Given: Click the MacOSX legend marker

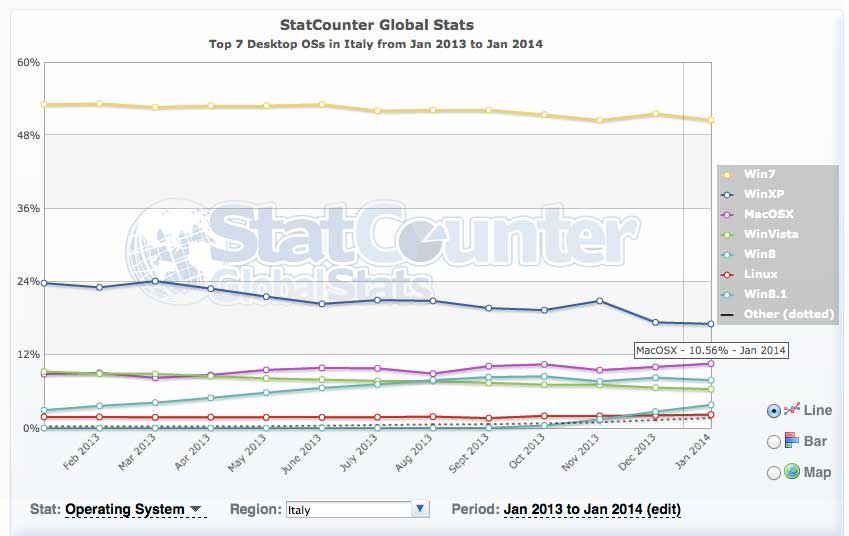Looking at the screenshot, I should [728, 214].
